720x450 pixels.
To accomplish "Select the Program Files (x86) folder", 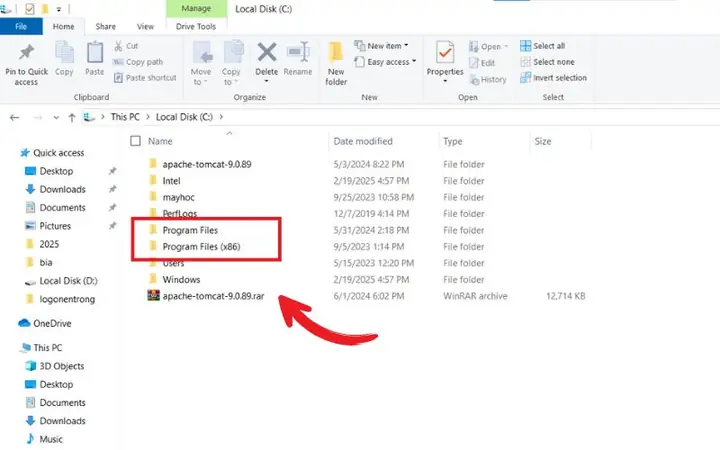I will coord(201,247).
